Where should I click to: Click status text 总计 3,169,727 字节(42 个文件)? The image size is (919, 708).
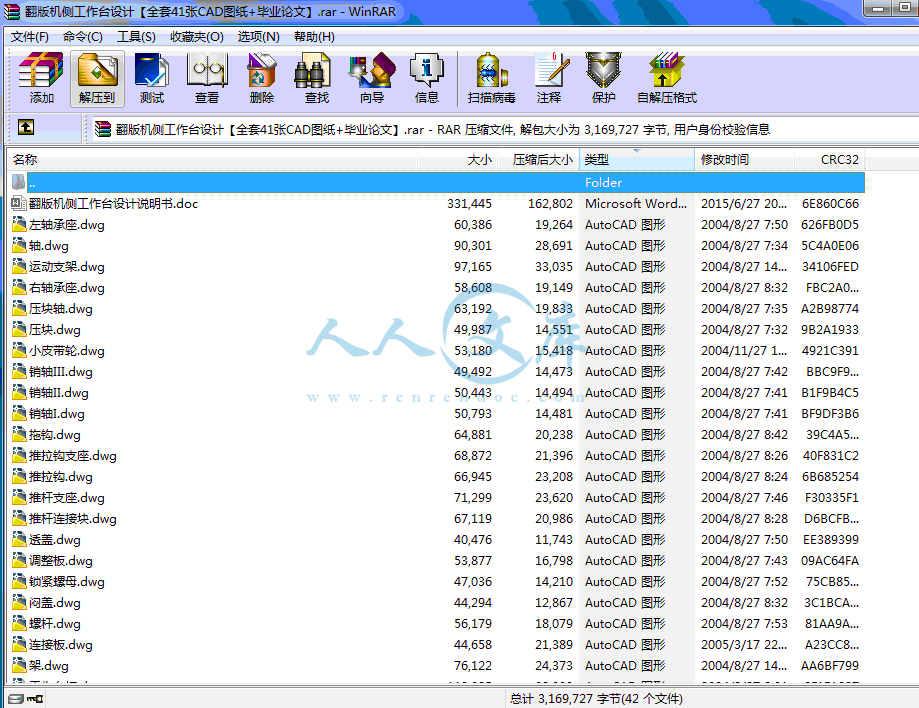[596, 699]
